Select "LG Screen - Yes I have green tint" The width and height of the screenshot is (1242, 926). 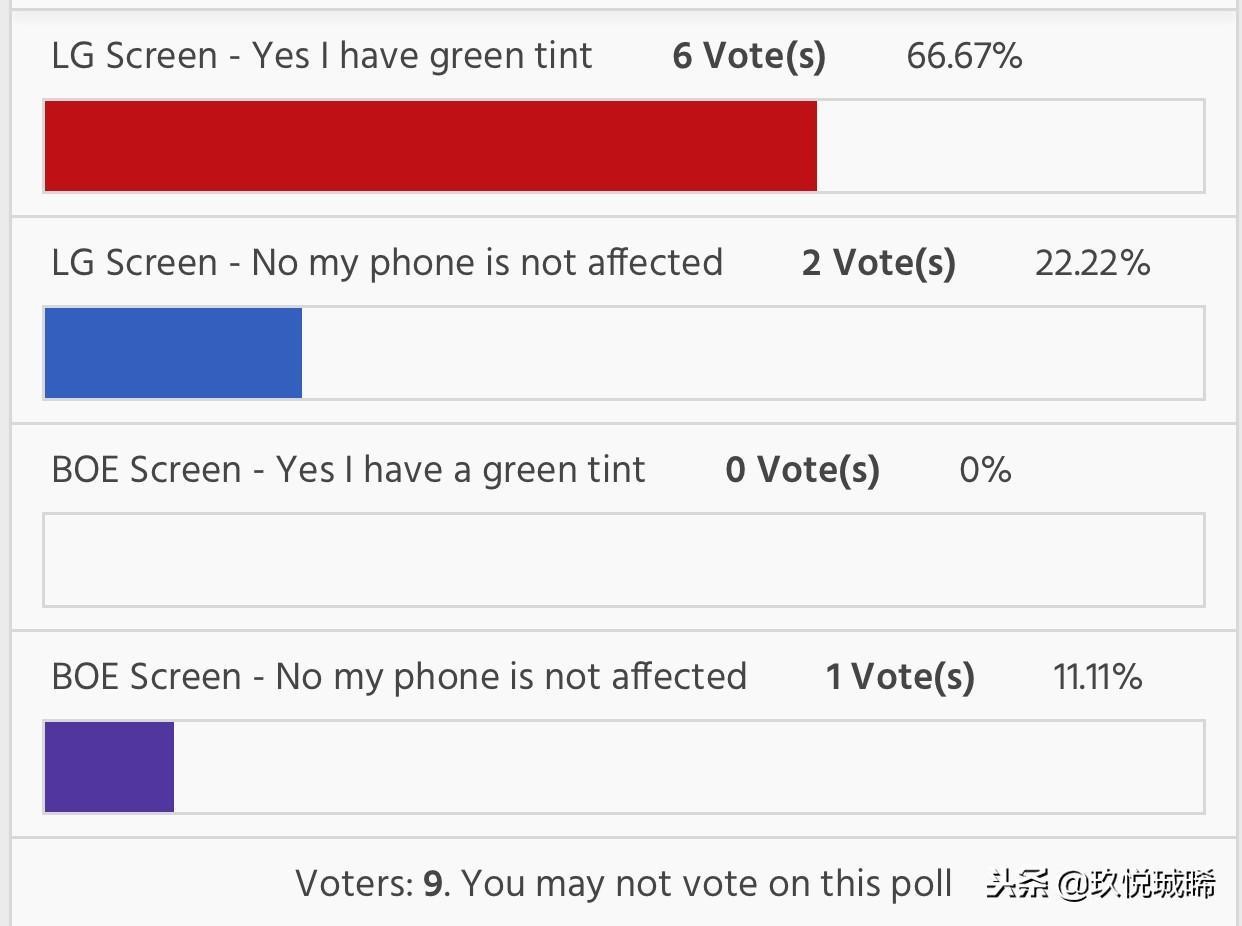tap(321, 56)
